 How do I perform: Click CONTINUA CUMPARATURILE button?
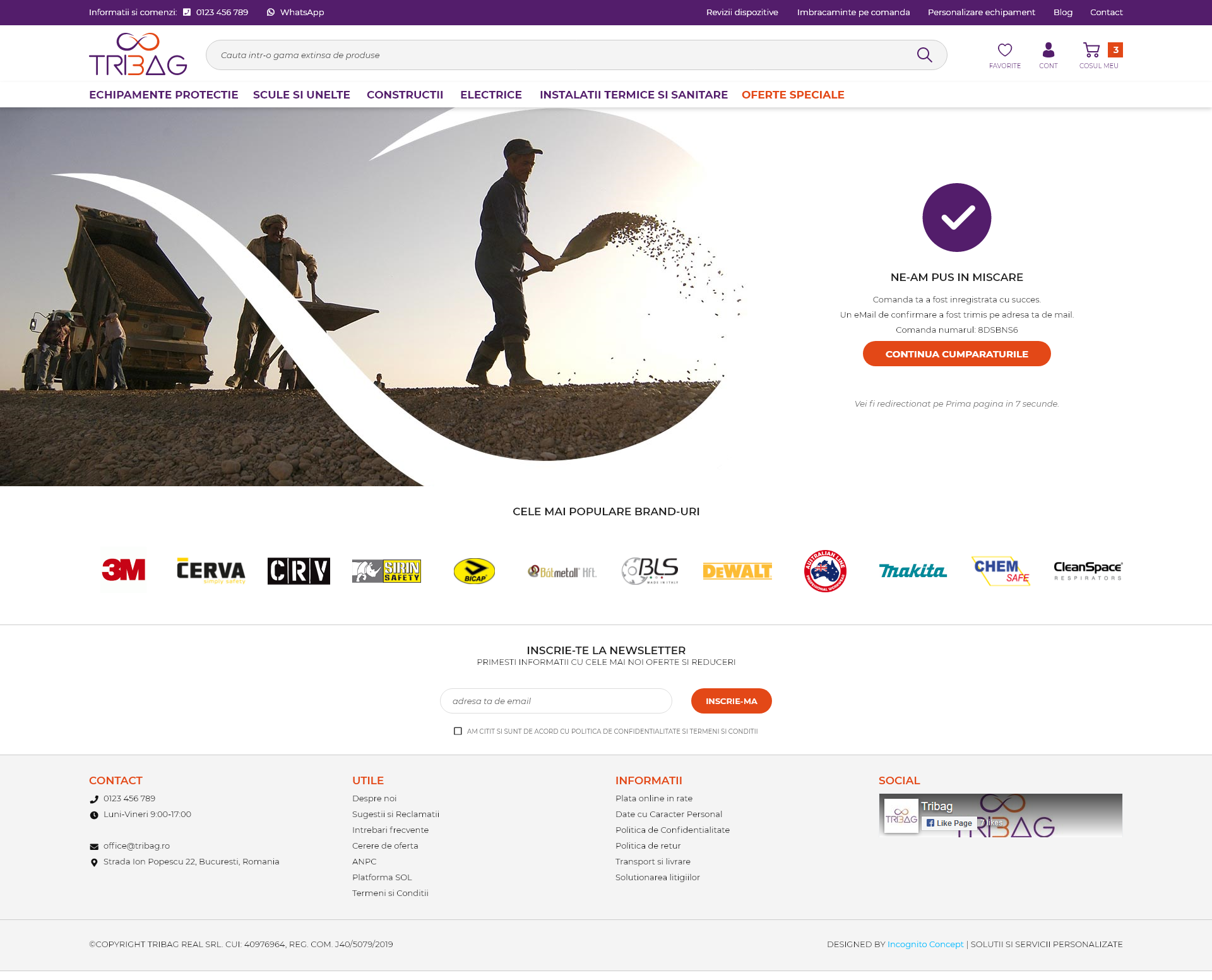(956, 354)
